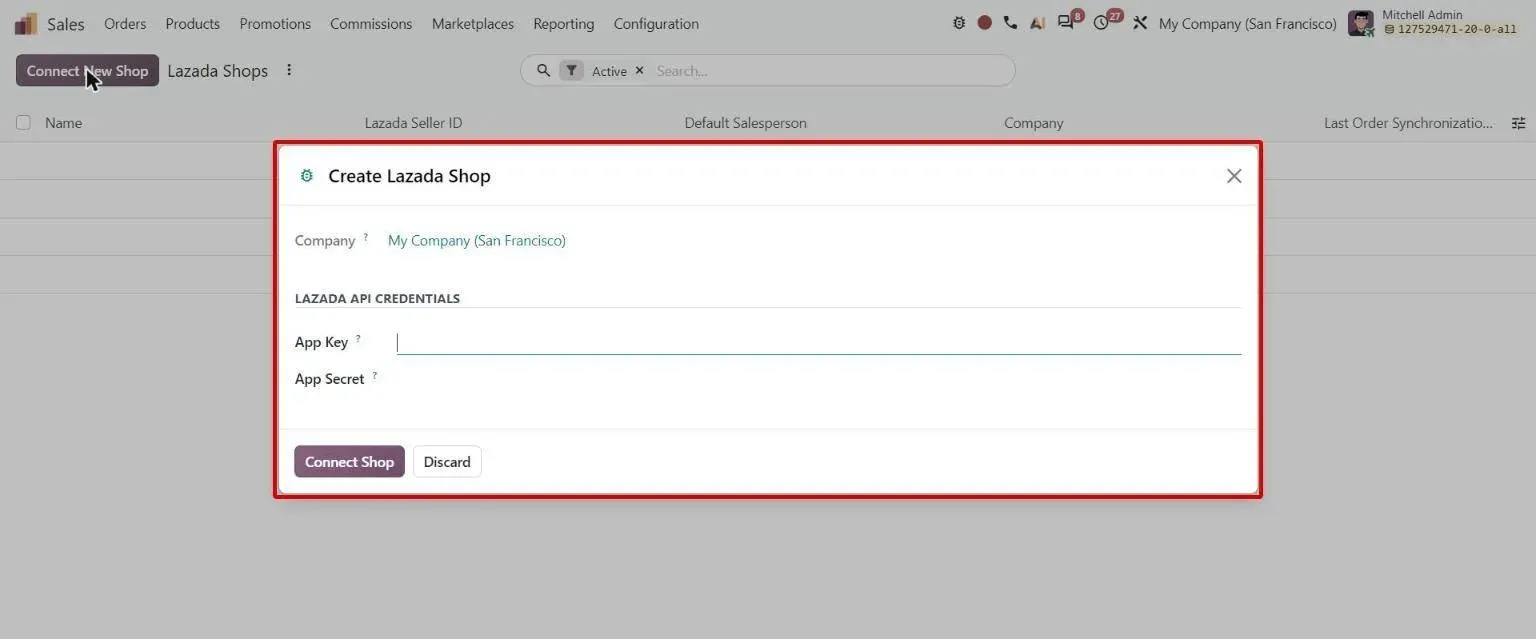Viewport: 1536px width, 639px height.
Task: Open My Company (San Francisco) link in dialog
Action: [477, 240]
